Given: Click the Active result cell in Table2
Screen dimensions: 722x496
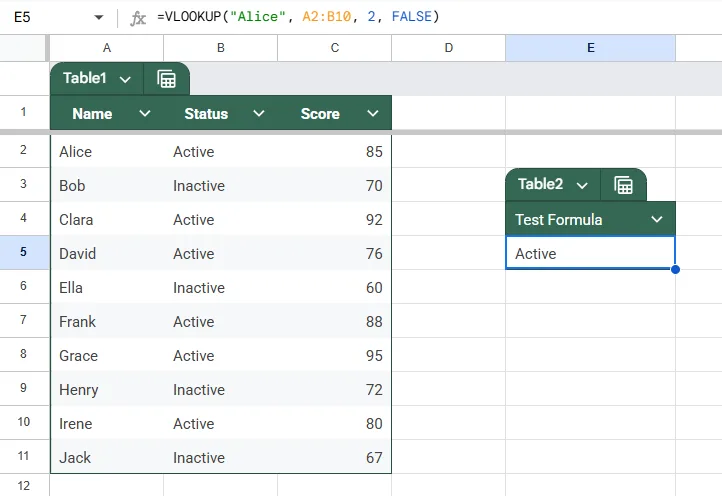Looking at the screenshot, I should 590,253.
